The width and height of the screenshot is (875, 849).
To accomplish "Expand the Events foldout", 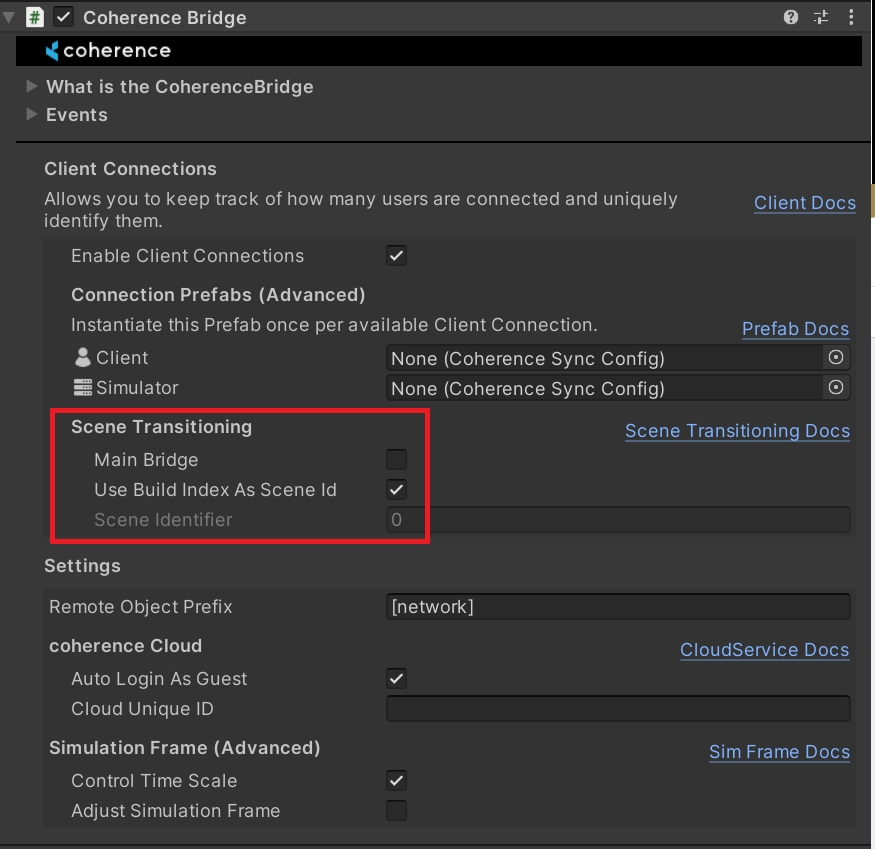I will [32, 115].
